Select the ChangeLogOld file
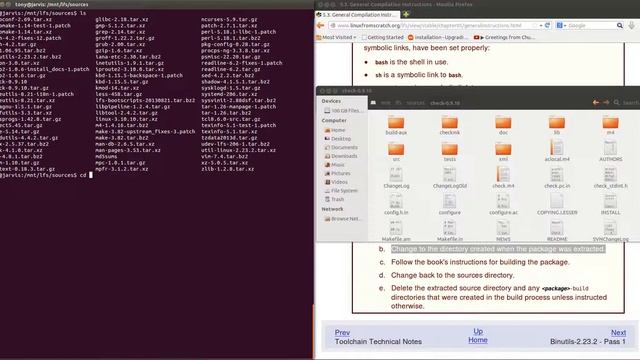The height and width of the screenshot is (360, 640). tap(449, 178)
